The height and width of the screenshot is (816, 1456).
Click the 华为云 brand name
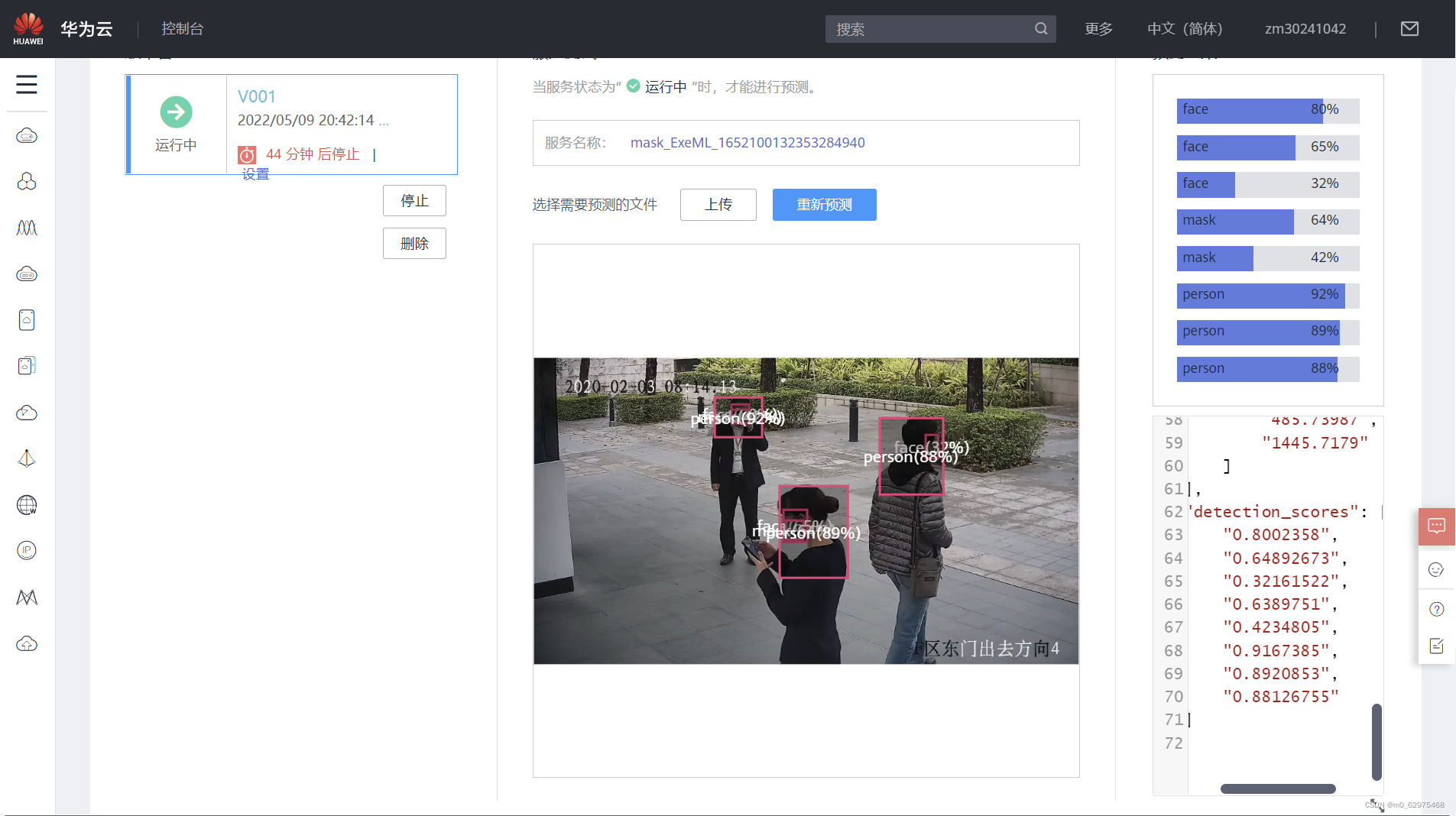(86, 29)
